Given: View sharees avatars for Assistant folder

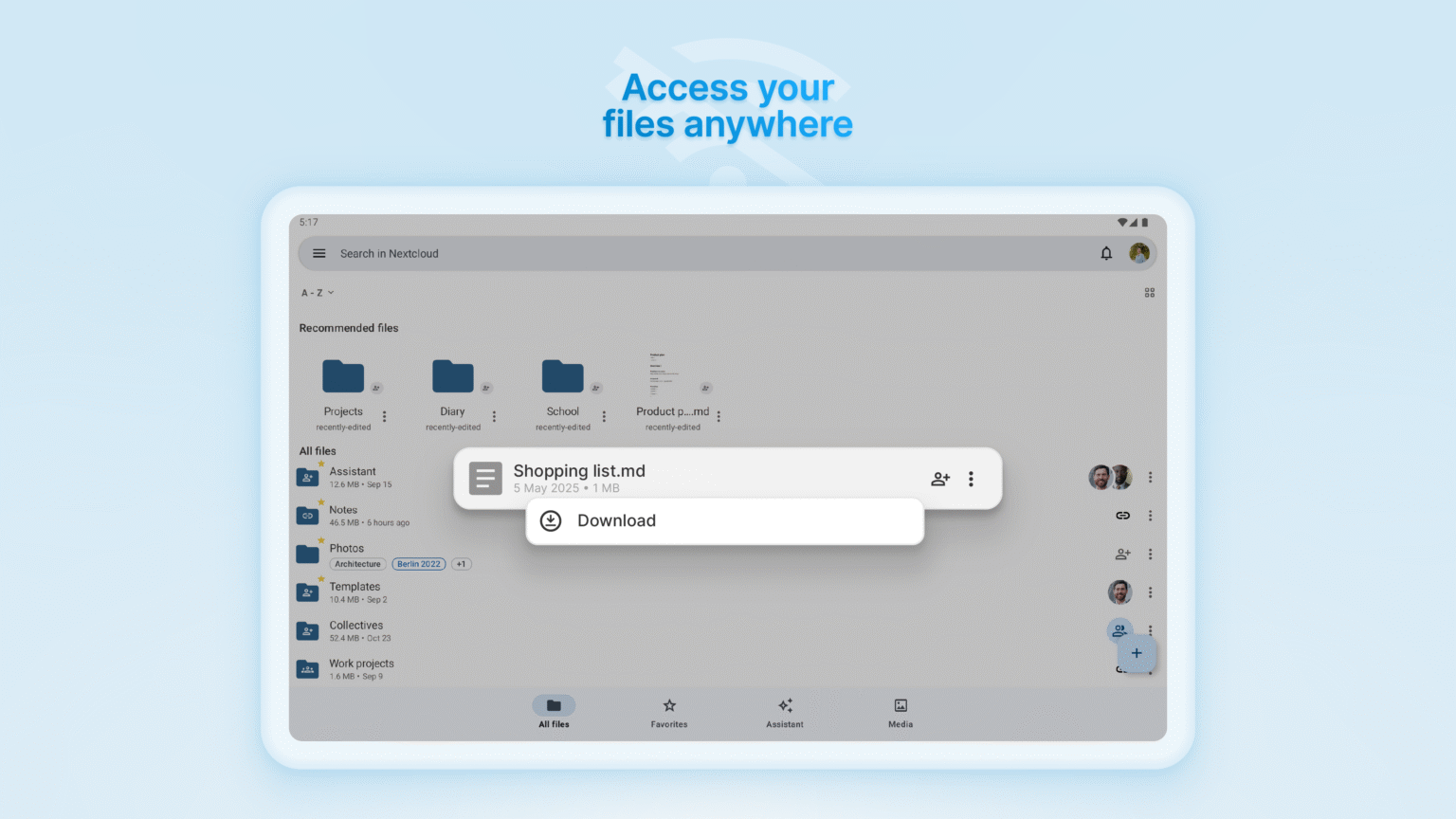Looking at the screenshot, I should coord(1110,477).
